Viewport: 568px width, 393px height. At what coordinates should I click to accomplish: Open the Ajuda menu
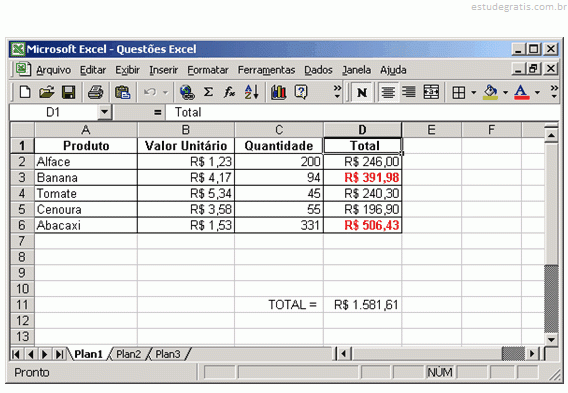(393, 70)
